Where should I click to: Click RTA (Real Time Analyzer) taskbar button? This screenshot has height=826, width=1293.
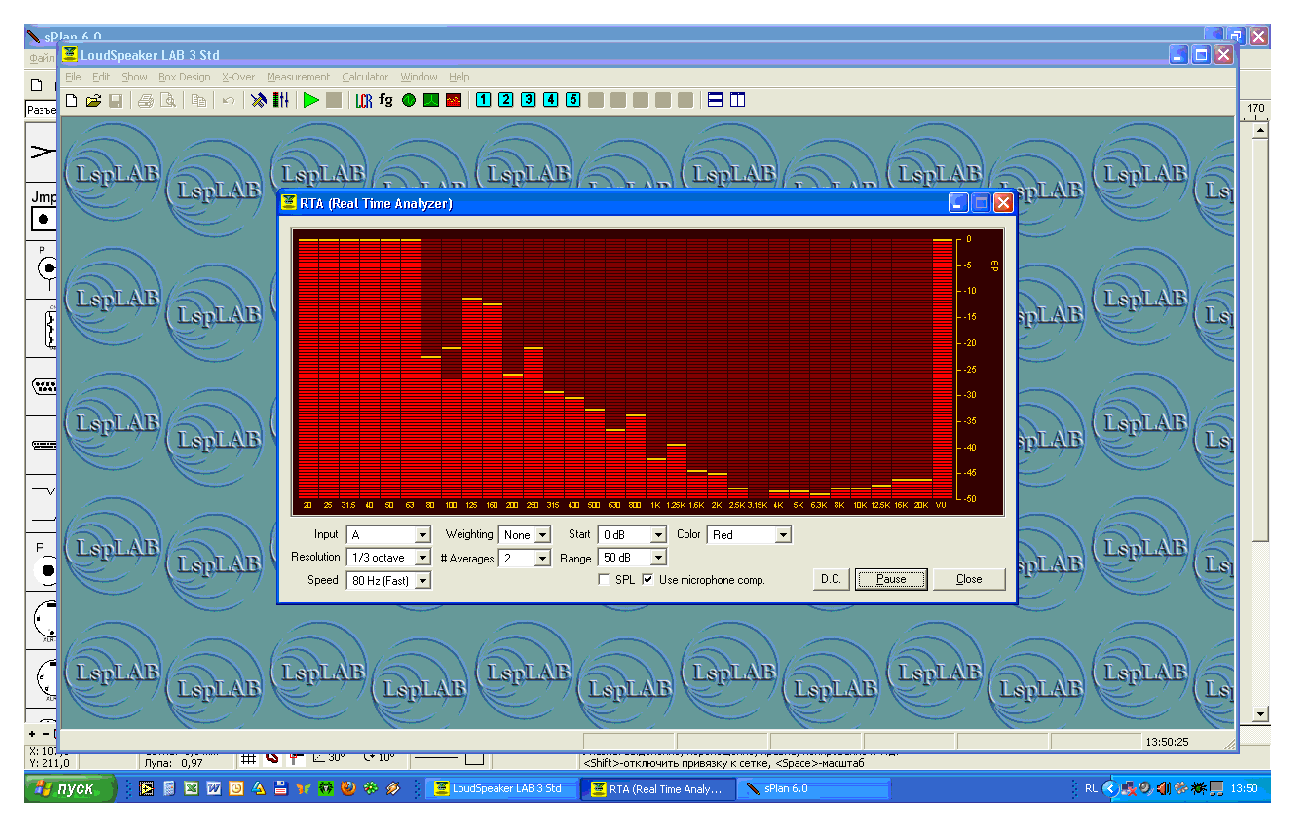point(659,788)
